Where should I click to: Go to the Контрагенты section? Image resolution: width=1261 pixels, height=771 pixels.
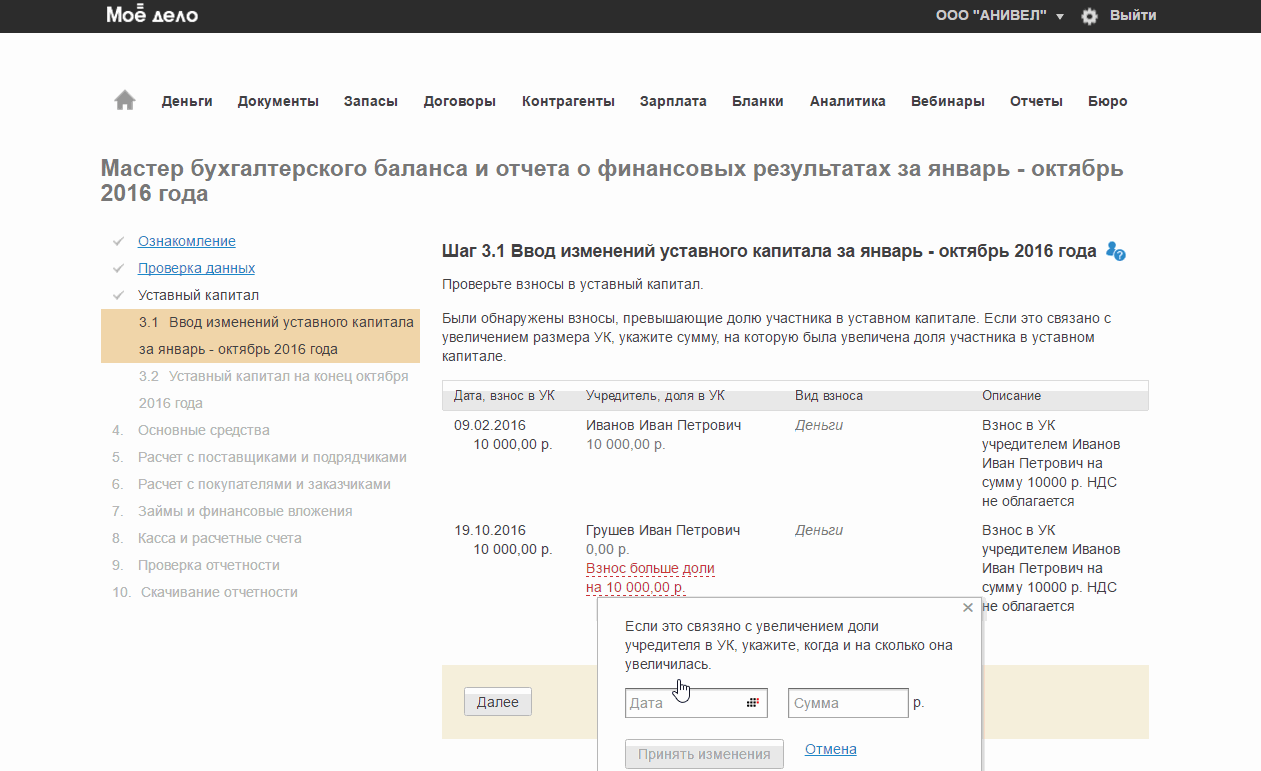click(x=568, y=101)
